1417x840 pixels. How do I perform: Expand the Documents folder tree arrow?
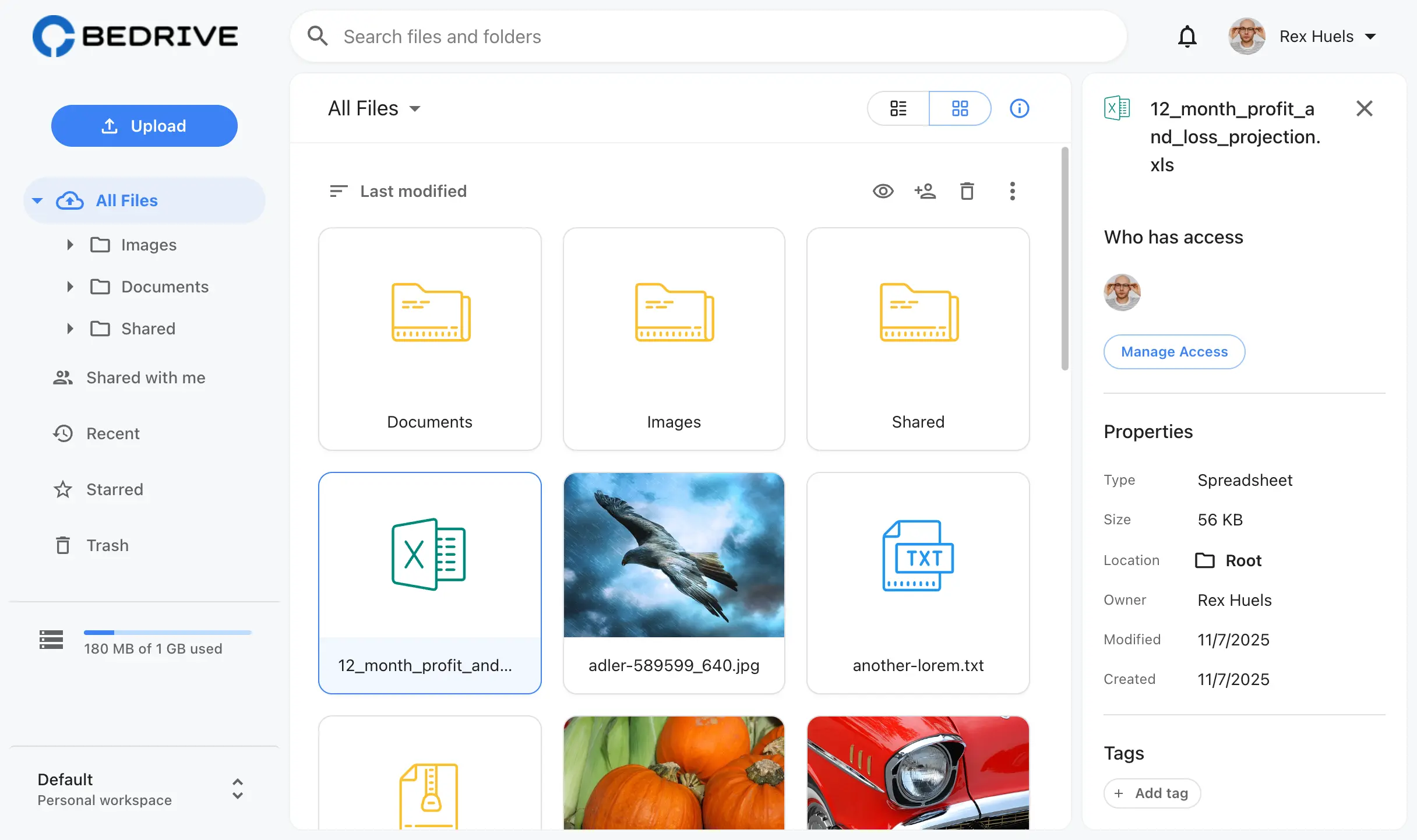pyautogui.click(x=70, y=287)
